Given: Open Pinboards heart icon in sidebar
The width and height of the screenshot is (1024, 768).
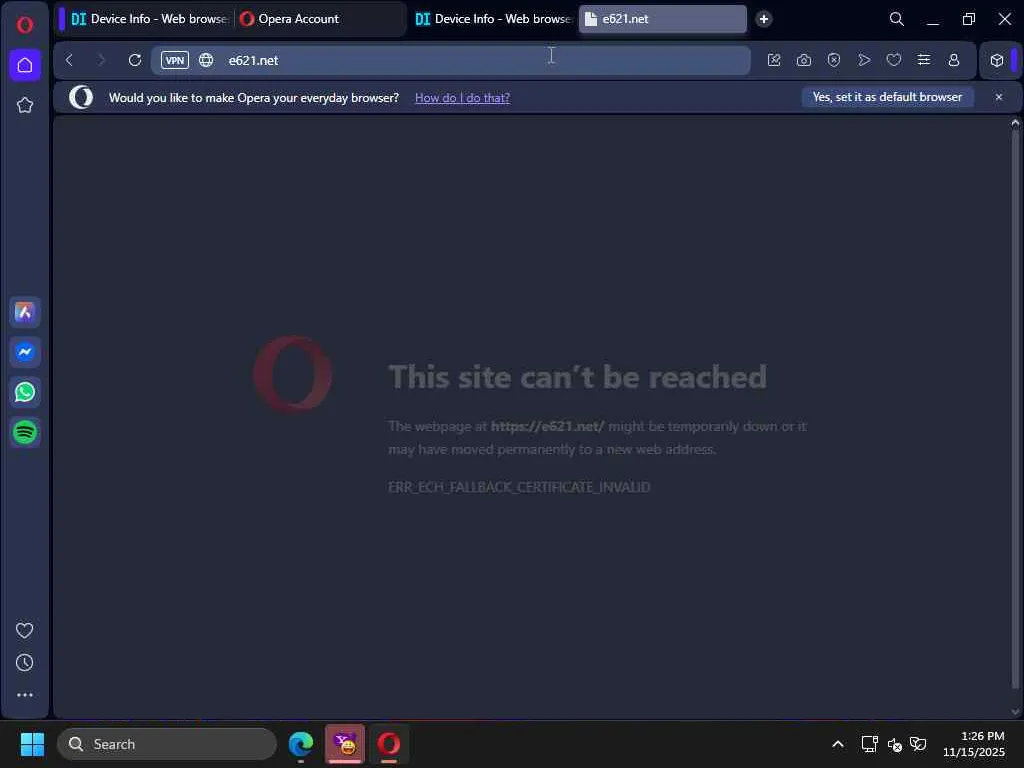Looking at the screenshot, I should click(25, 630).
